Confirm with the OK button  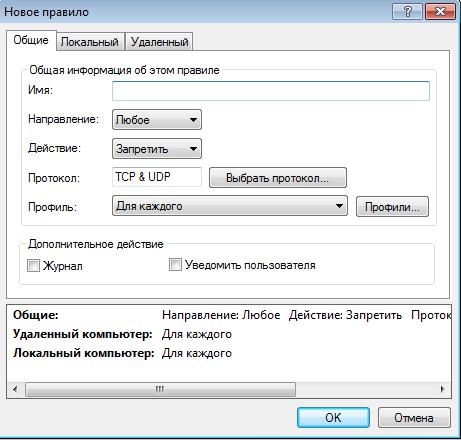click(x=333, y=417)
